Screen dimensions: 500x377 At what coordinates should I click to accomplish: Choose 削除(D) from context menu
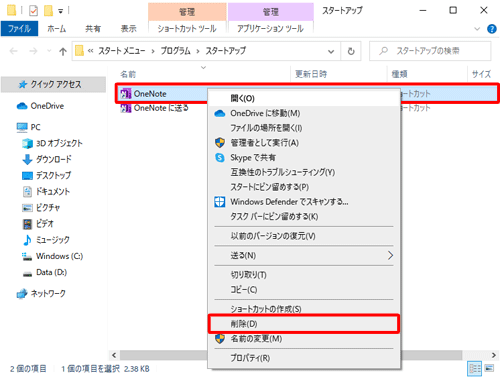tap(304, 324)
